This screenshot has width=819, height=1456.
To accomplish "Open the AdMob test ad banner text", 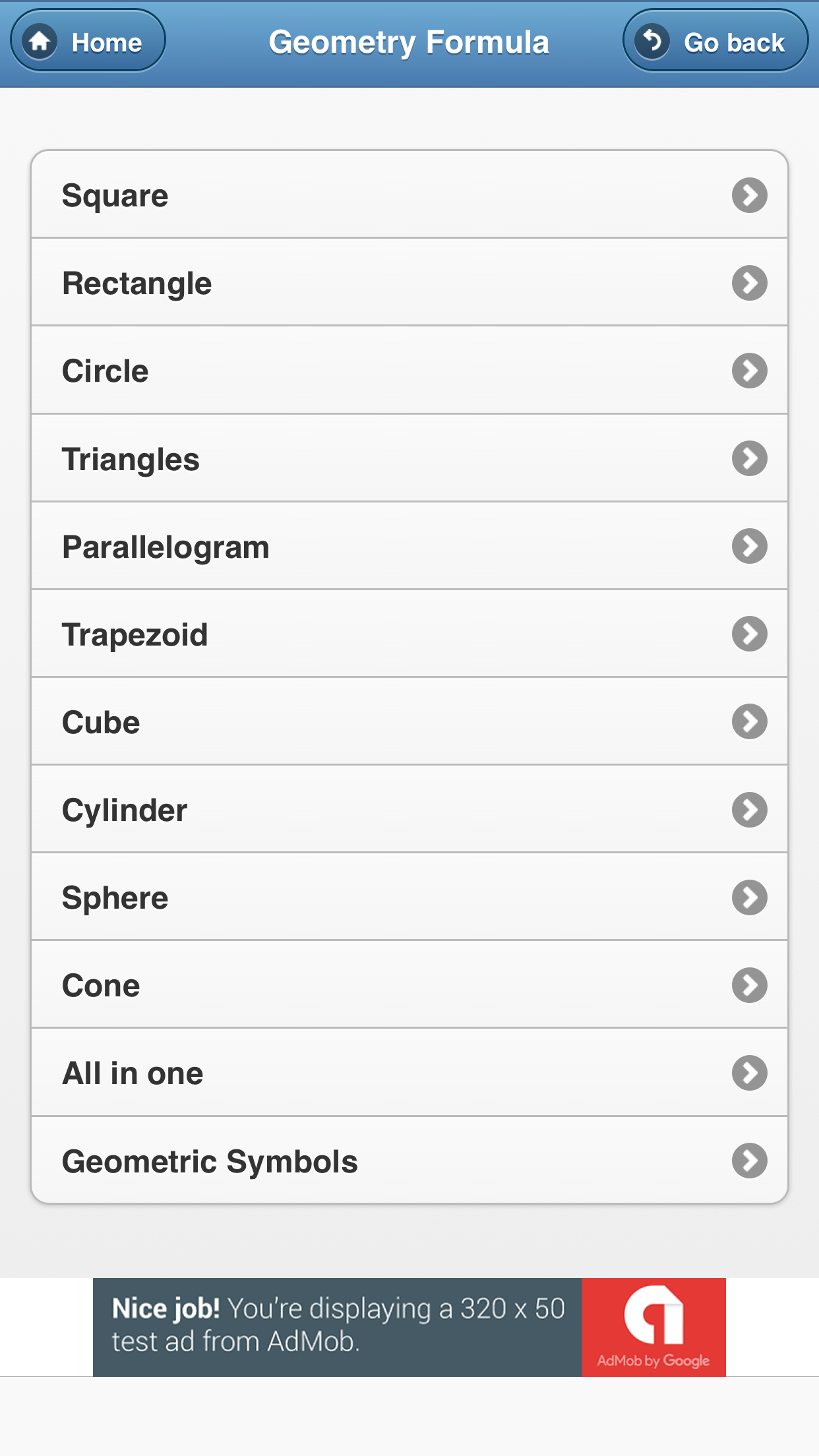I will [x=338, y=1325].
